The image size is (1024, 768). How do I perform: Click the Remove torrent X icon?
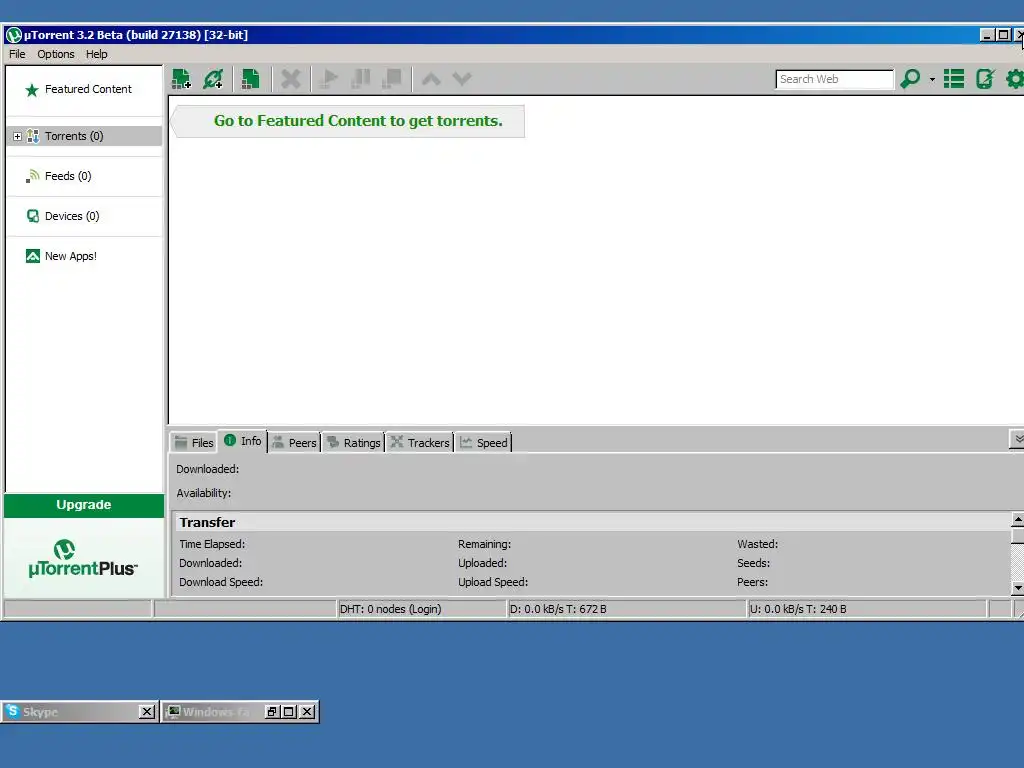(291, 79)
